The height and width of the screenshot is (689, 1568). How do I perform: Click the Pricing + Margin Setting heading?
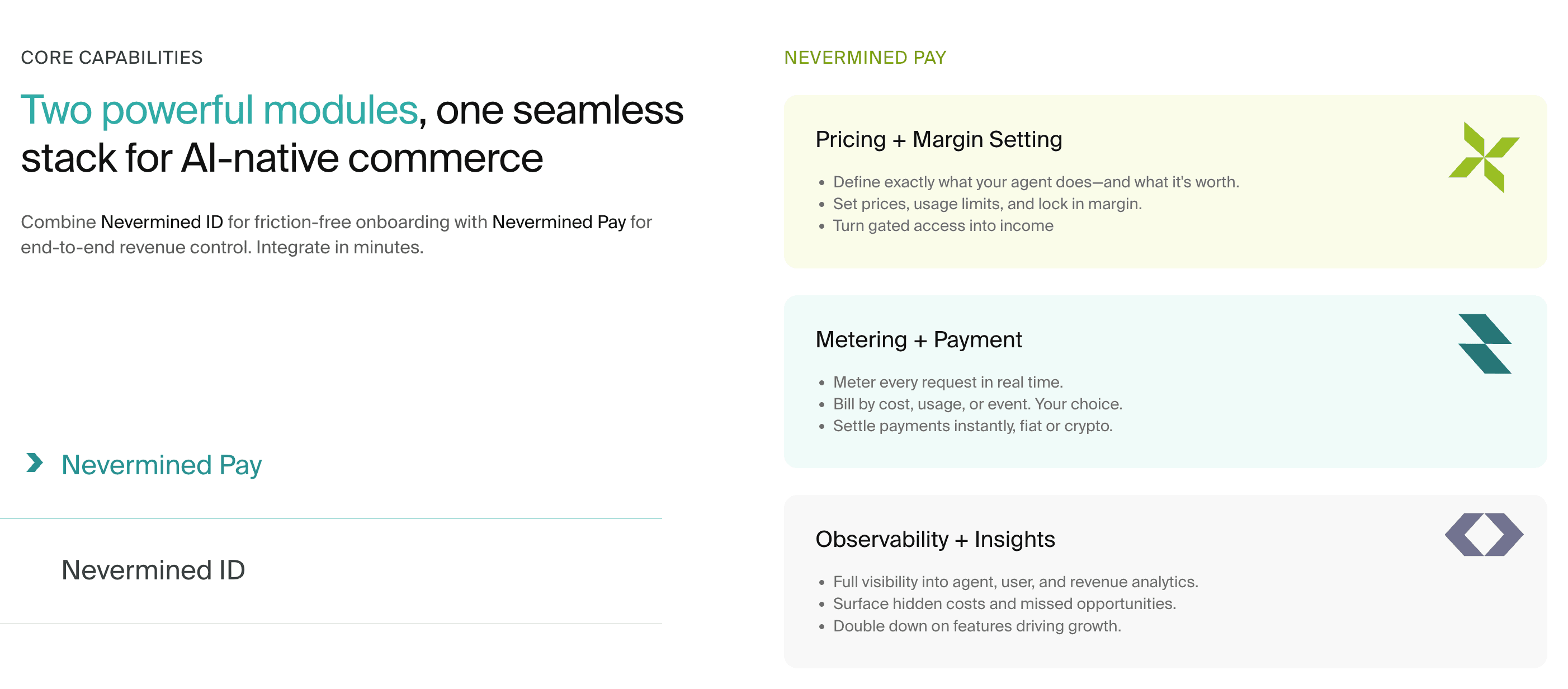point(938,139)
